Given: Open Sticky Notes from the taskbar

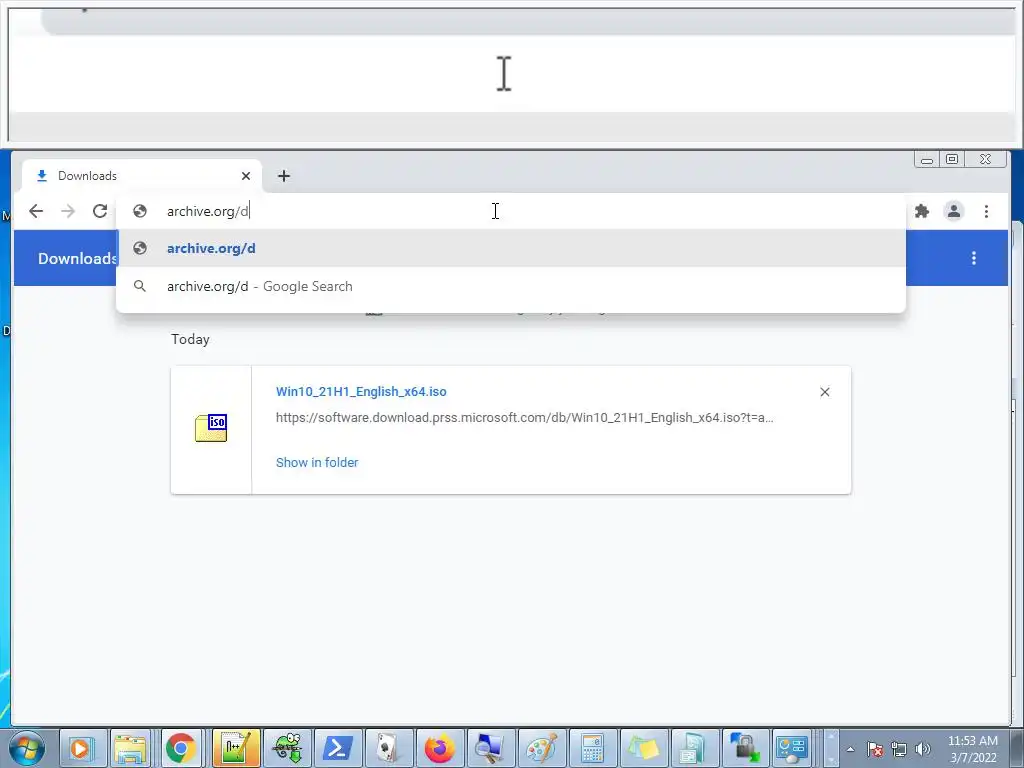Looking at the screenshot, I should coord(643,748).
